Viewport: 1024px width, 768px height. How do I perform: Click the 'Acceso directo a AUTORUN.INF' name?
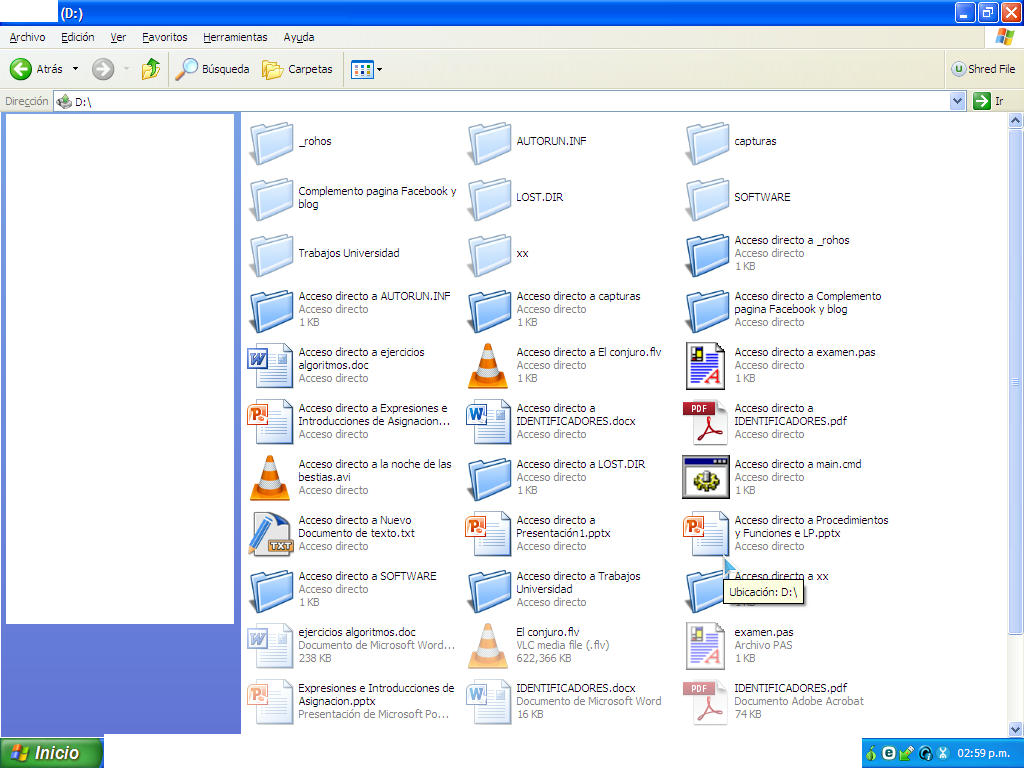[374, 296]
